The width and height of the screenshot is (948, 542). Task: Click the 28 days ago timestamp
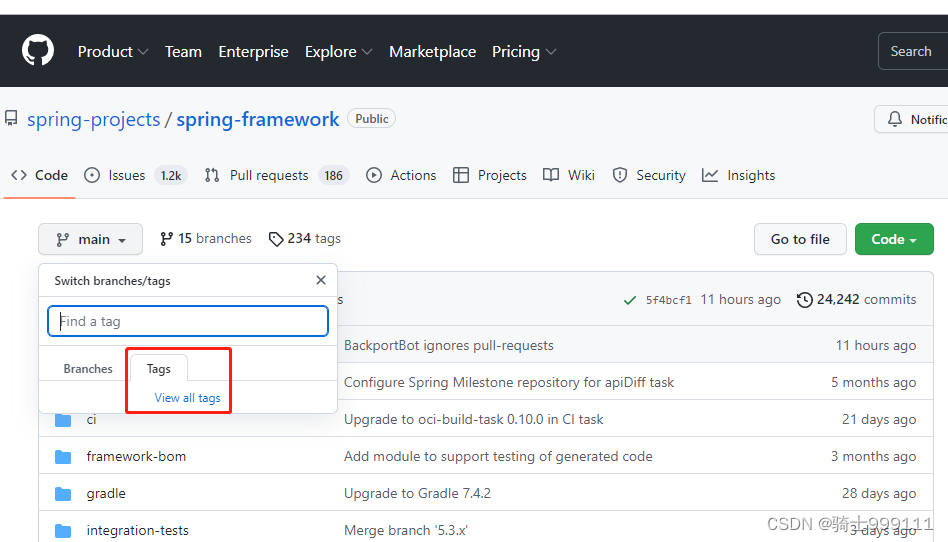[879, 494]
